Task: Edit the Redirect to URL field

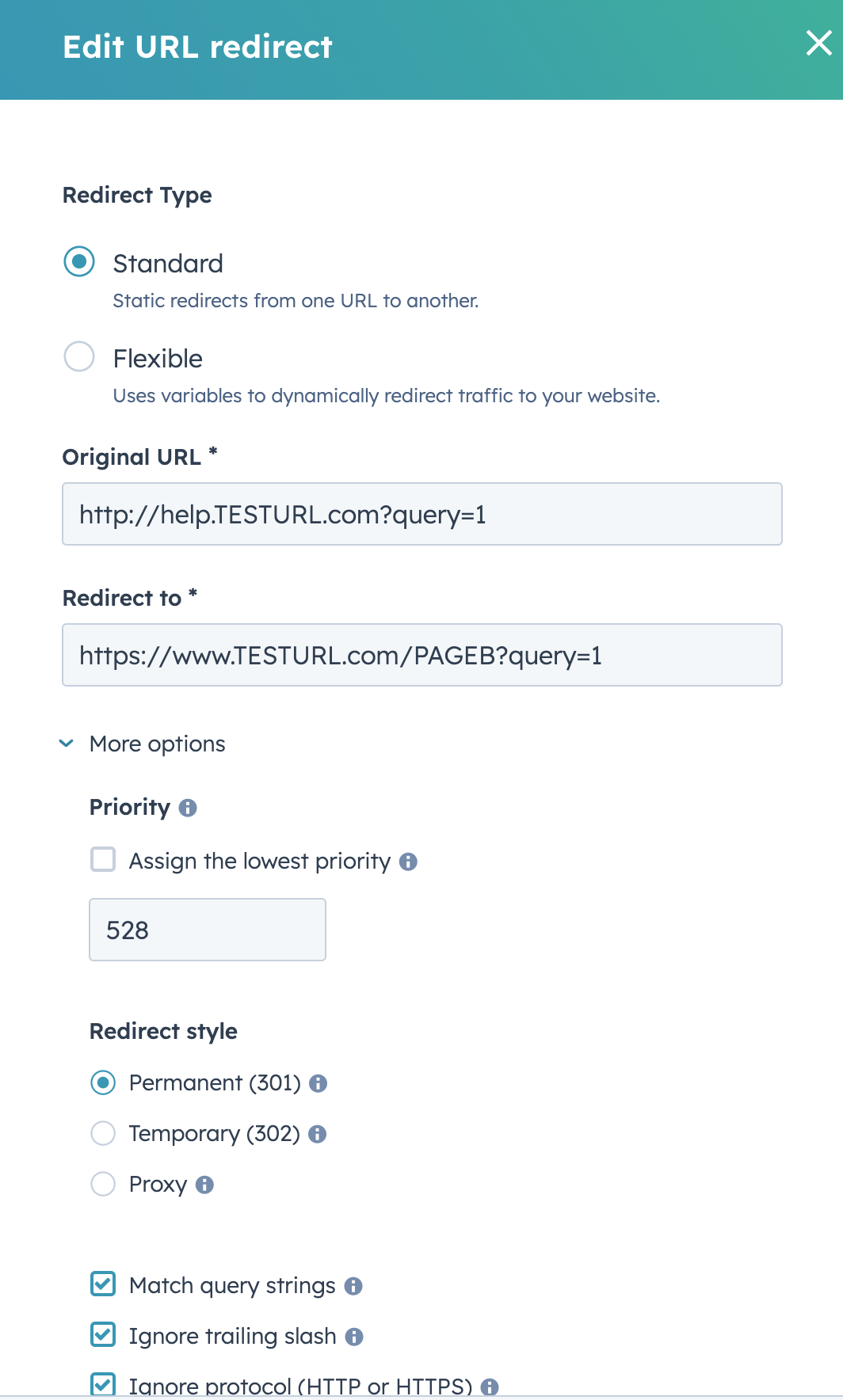Action: [421, 655]
